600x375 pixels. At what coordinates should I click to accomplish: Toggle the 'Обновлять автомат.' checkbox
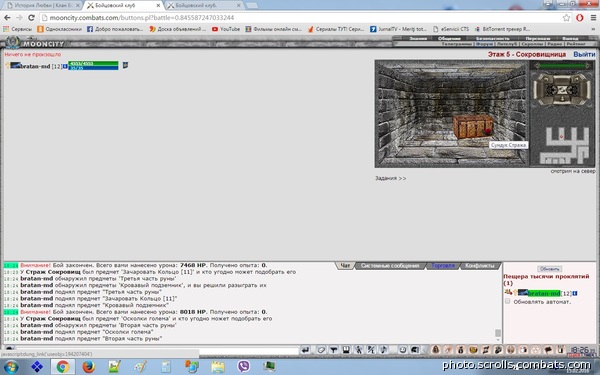coord(507,302)
